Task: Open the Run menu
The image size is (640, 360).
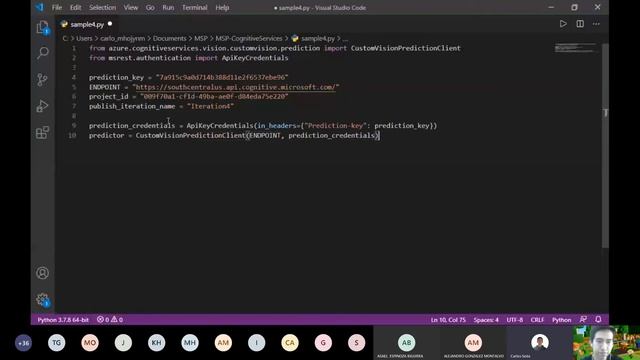Action: click(168, 7)
